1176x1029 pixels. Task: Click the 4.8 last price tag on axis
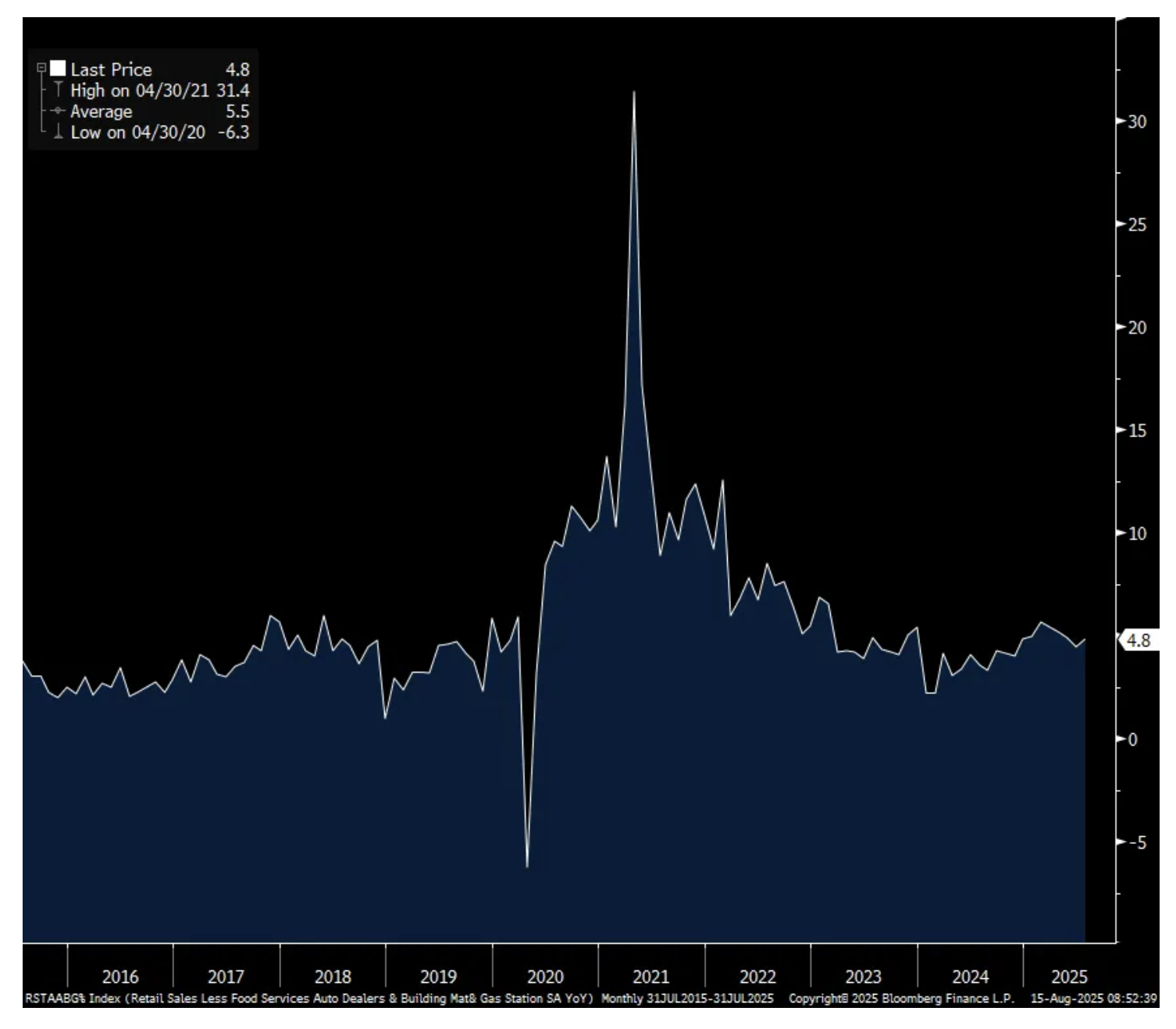tap(1139, 640)
